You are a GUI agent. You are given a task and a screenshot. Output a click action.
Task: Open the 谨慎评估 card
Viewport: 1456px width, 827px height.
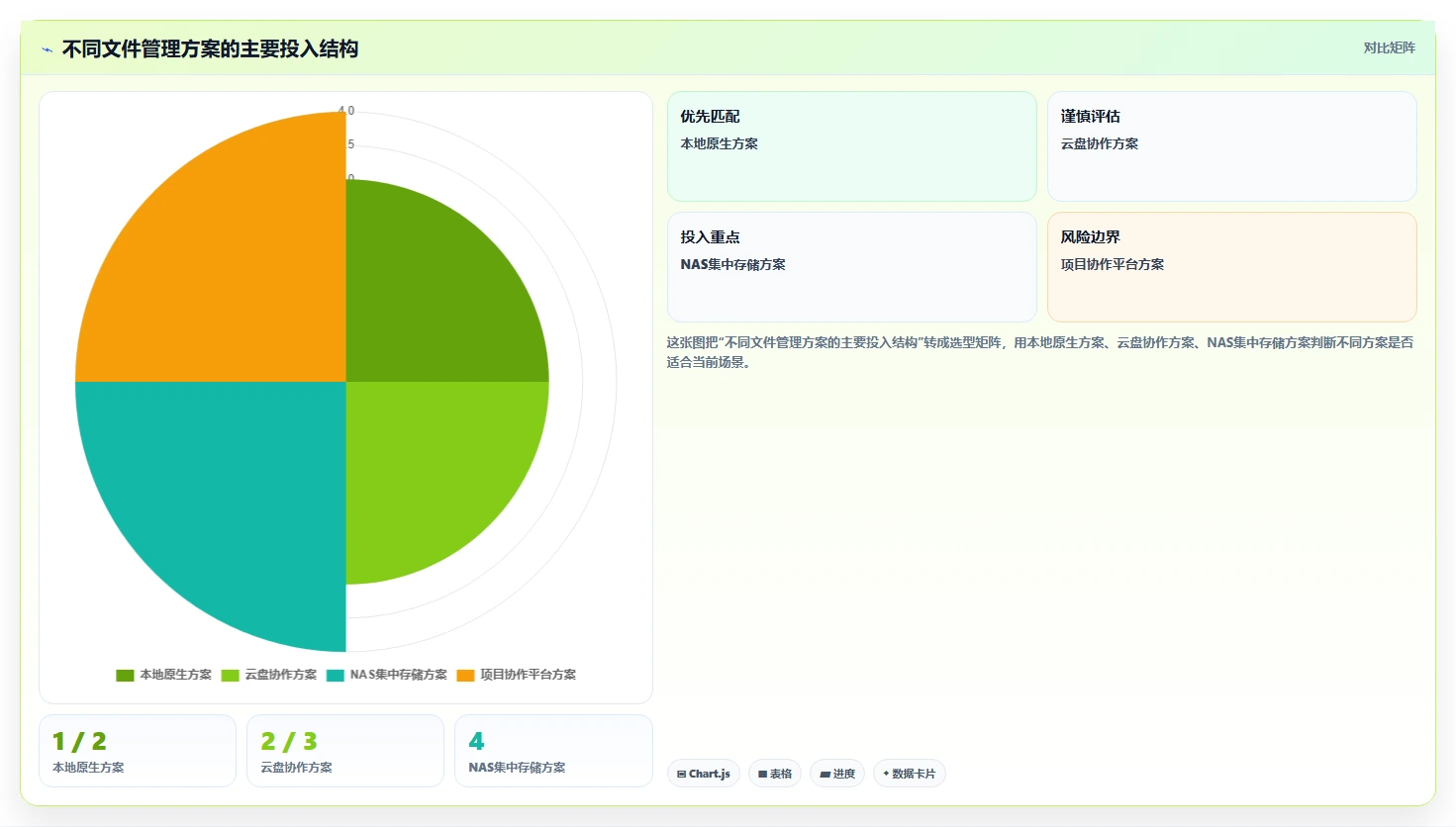[1232, 146]
